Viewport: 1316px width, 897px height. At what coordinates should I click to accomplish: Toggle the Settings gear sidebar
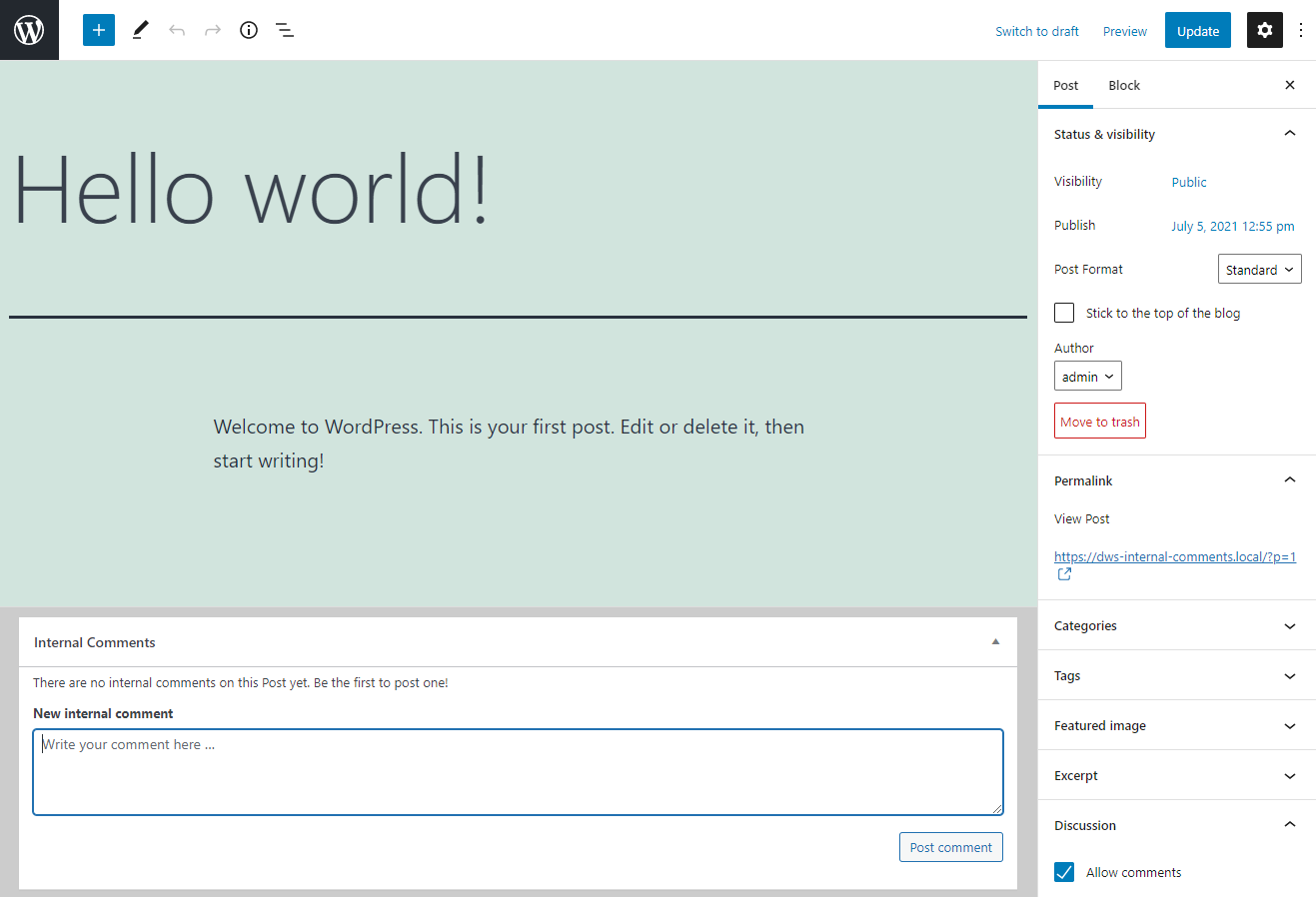(x=1265, y=30)
